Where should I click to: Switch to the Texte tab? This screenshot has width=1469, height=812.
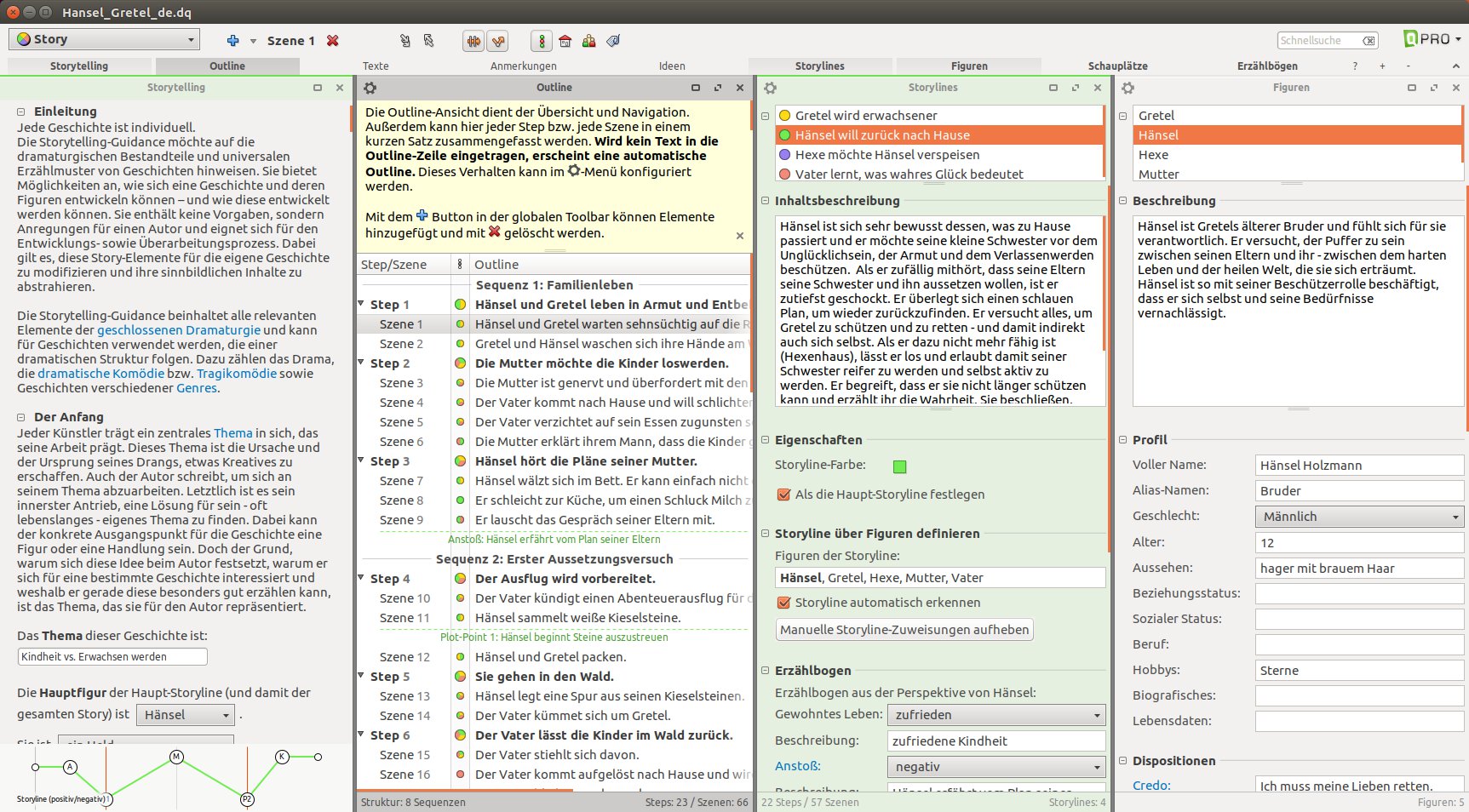tap(376, 66)
